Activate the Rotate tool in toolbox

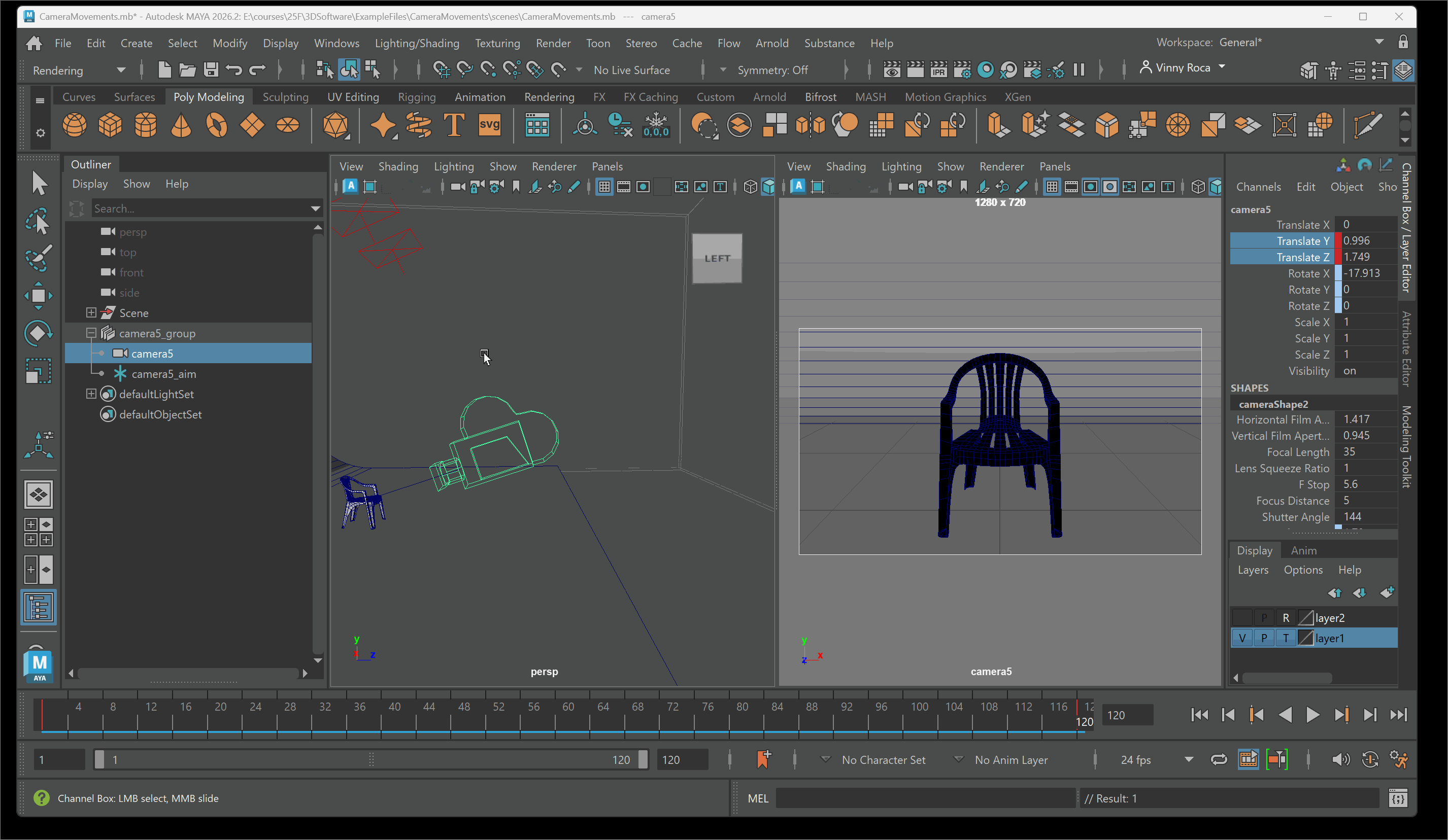click(39, 333)
